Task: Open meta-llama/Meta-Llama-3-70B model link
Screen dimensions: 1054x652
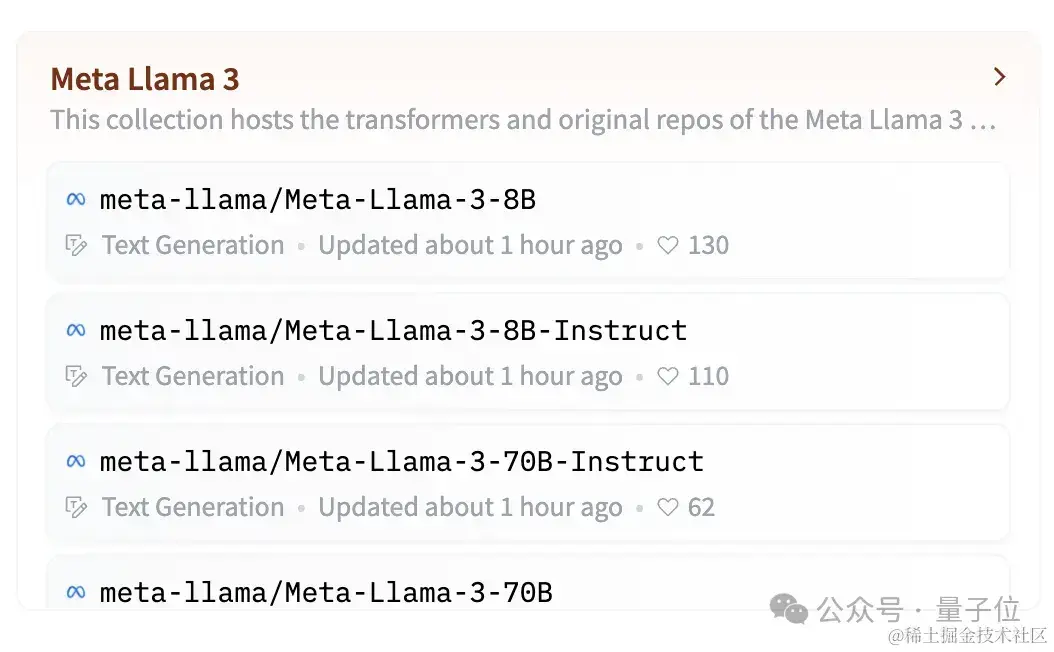Action: (326, 593)
